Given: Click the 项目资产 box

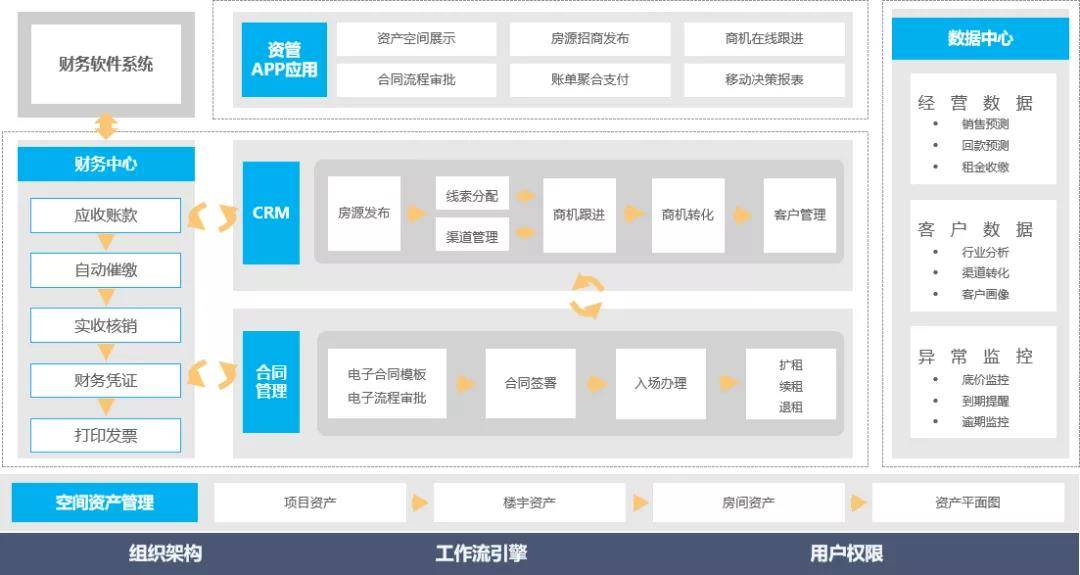Looking at the screenshot, I should 310,503.
